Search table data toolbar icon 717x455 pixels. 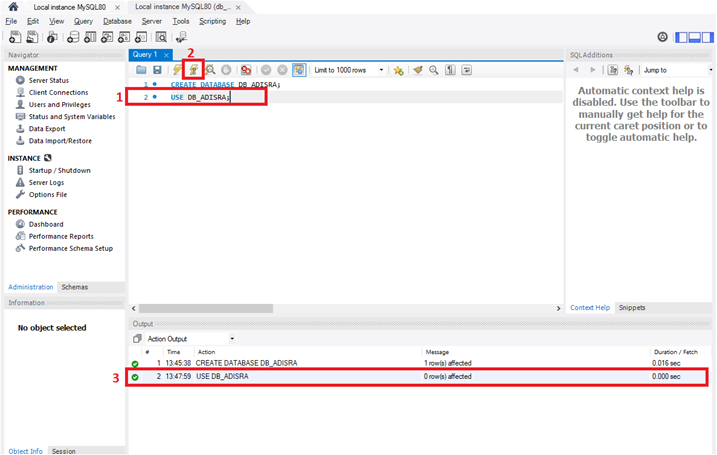[x=161, y=37]
